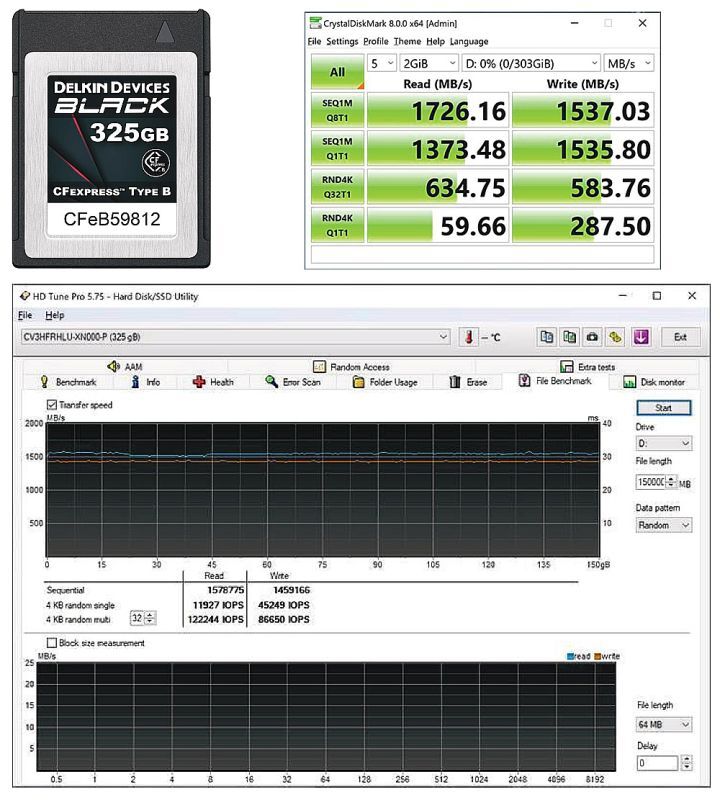Click Sequential read value 1578775

[x=226, y=590]
